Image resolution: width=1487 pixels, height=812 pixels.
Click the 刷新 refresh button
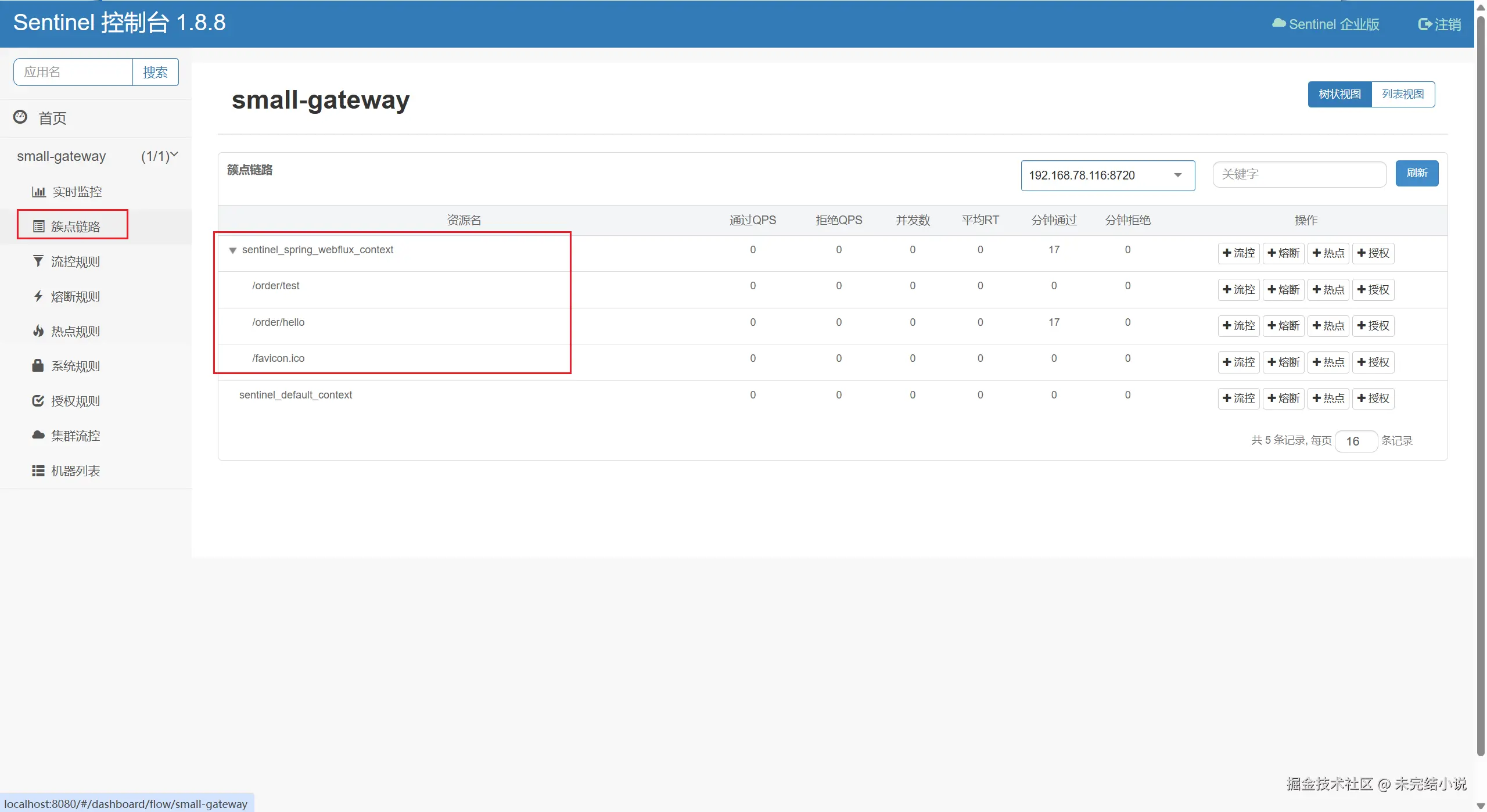tap(1417, 173)
